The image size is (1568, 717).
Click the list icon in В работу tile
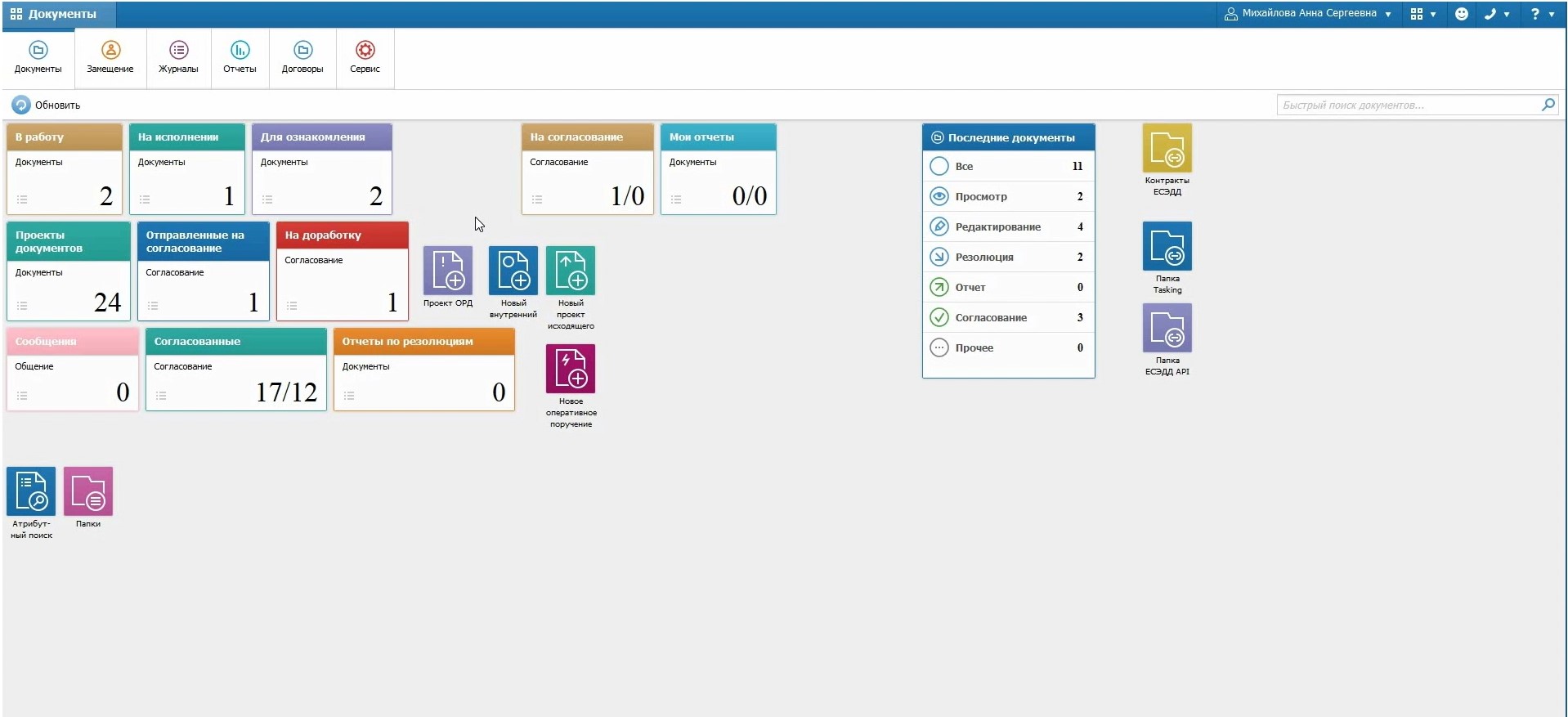[x=22, y=199]
